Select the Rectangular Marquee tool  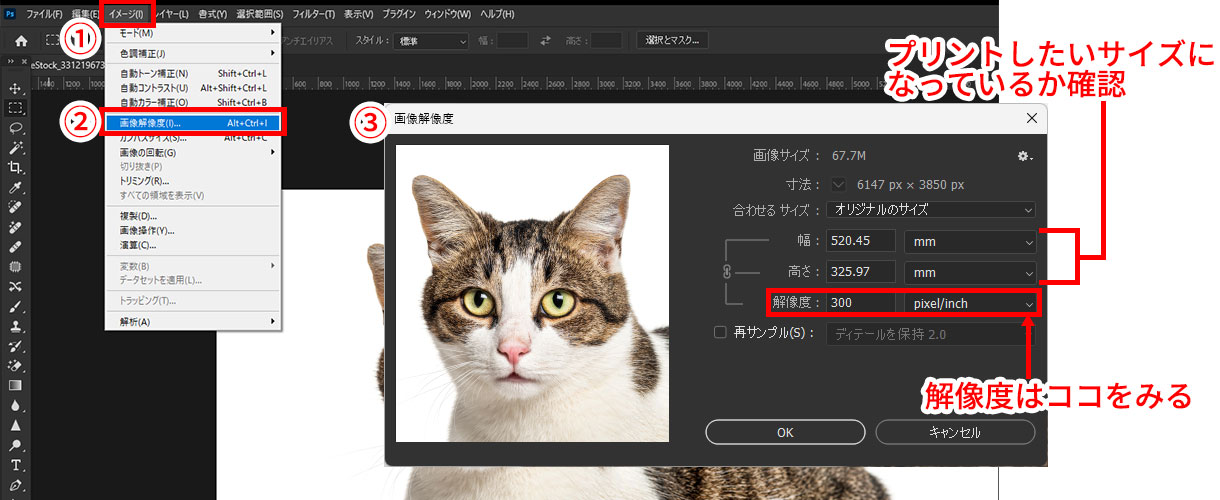pyautogui.click(x=16, y=108)
